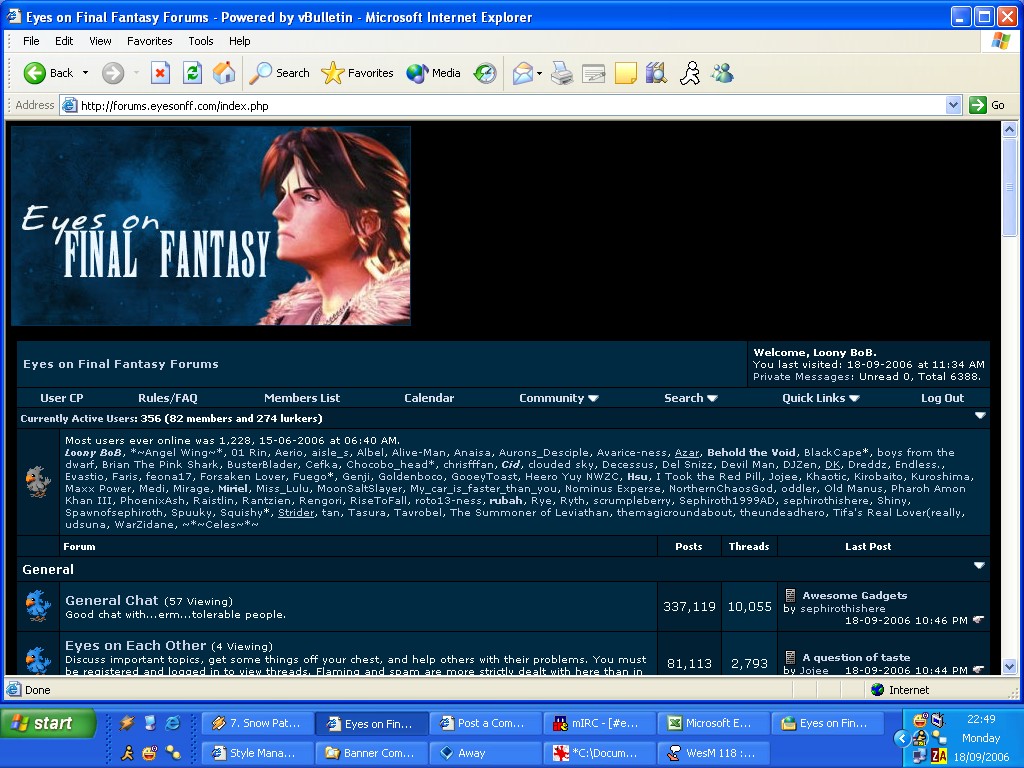1024x768 pixels.
Task: Click the Log Out link
Action: (942, 398)
